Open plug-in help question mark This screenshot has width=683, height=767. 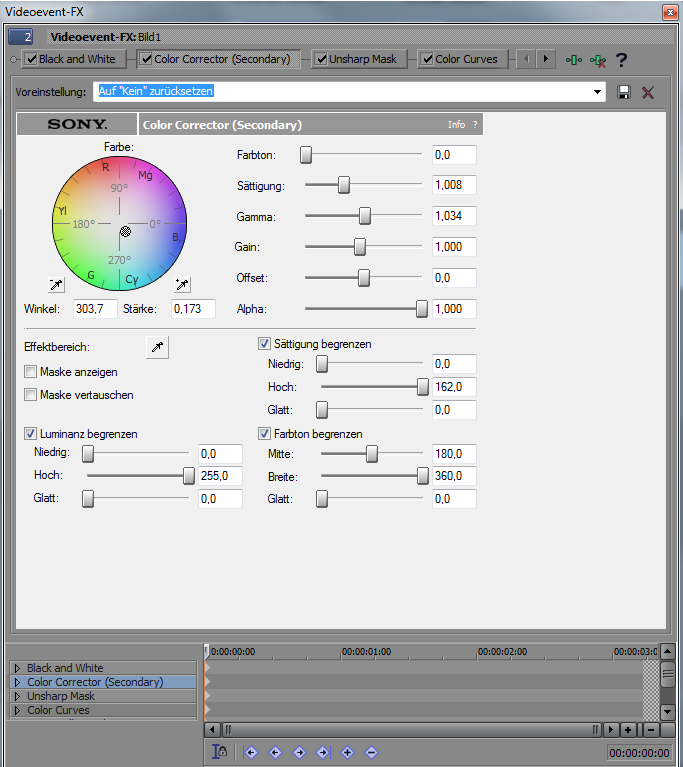pyautogui.click(x=622, y=59)
